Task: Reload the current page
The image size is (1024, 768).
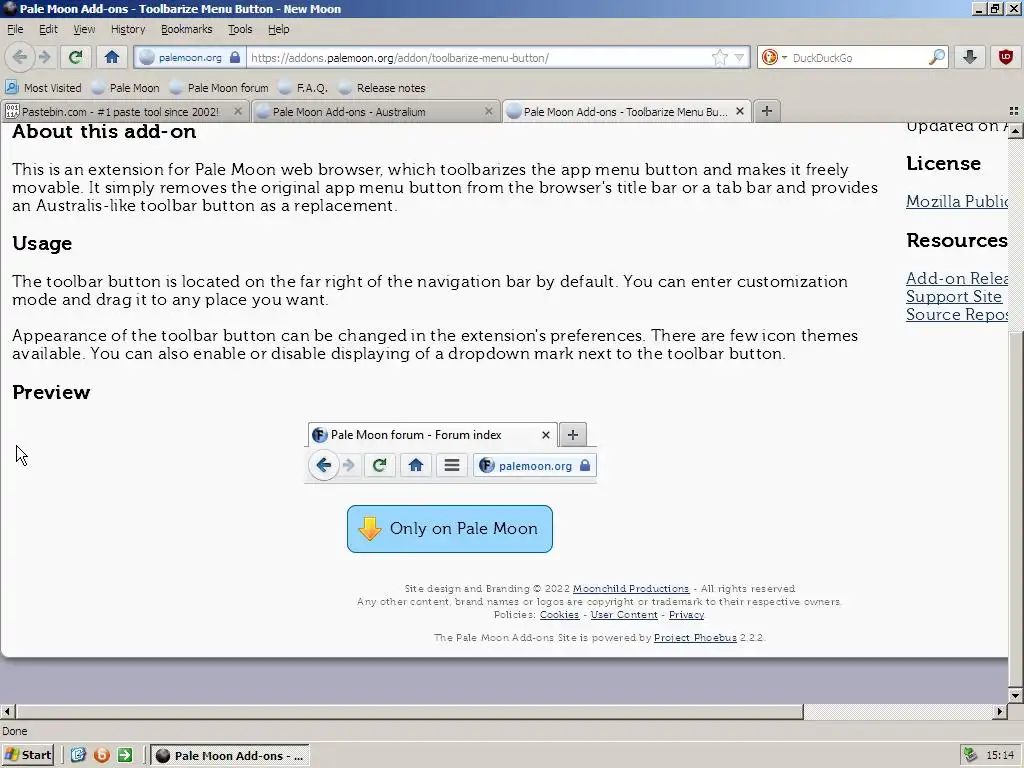Action: tap(75, 57)
